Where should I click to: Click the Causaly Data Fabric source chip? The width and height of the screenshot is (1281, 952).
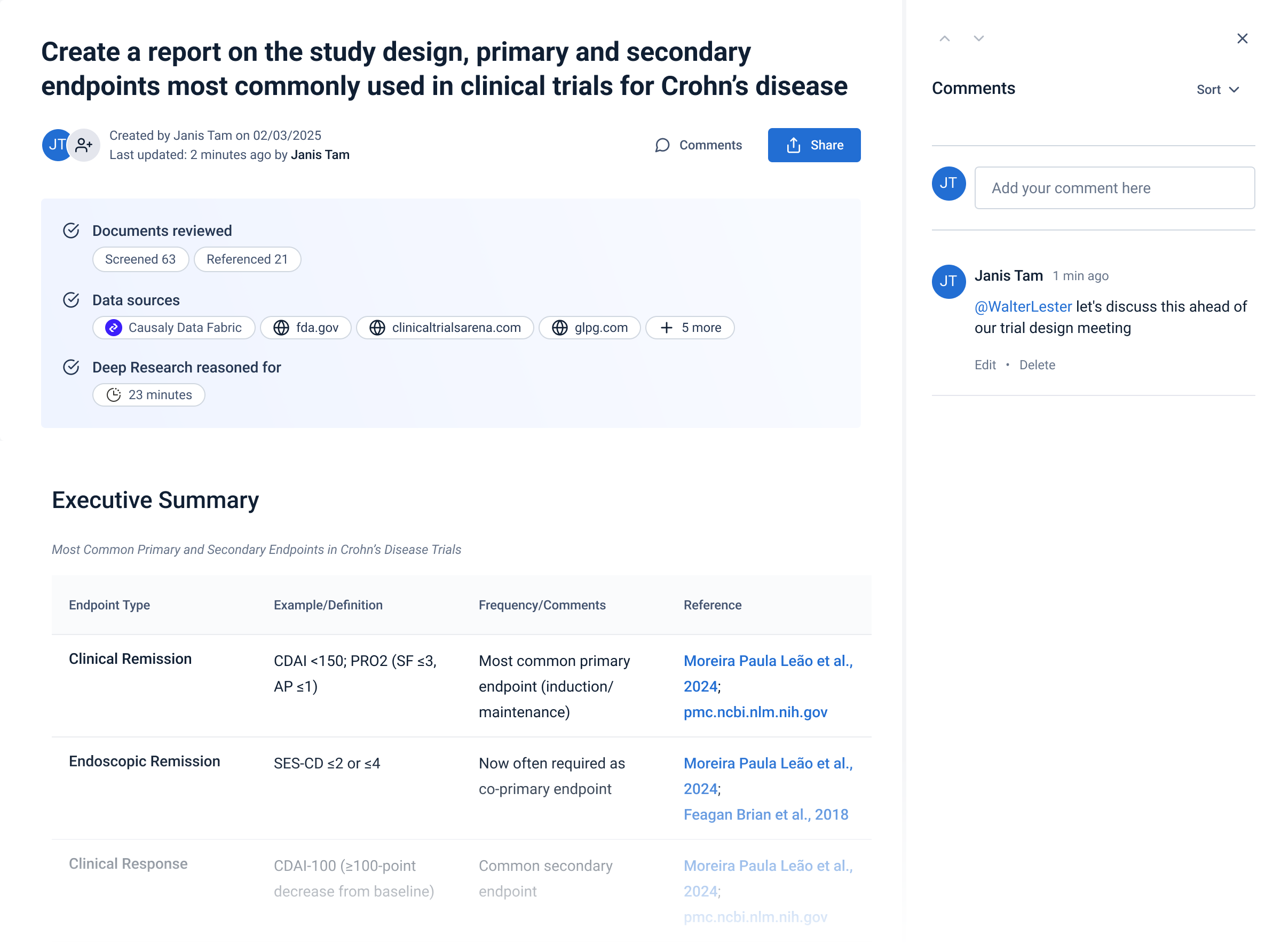173,328
